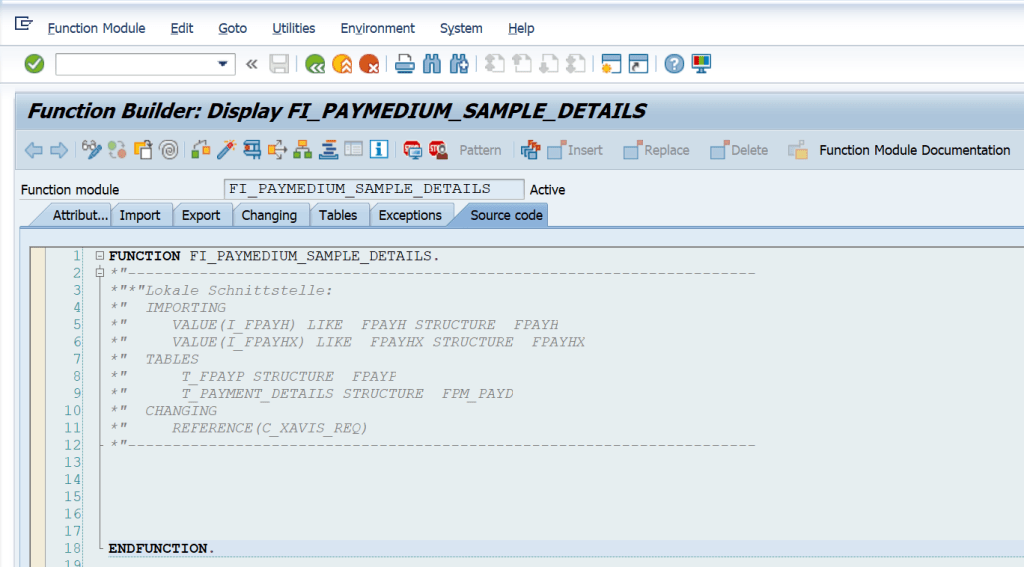Screen dimensions: 1024x567
Task: Click the Create New Session icon
Action: pos(611,64)
